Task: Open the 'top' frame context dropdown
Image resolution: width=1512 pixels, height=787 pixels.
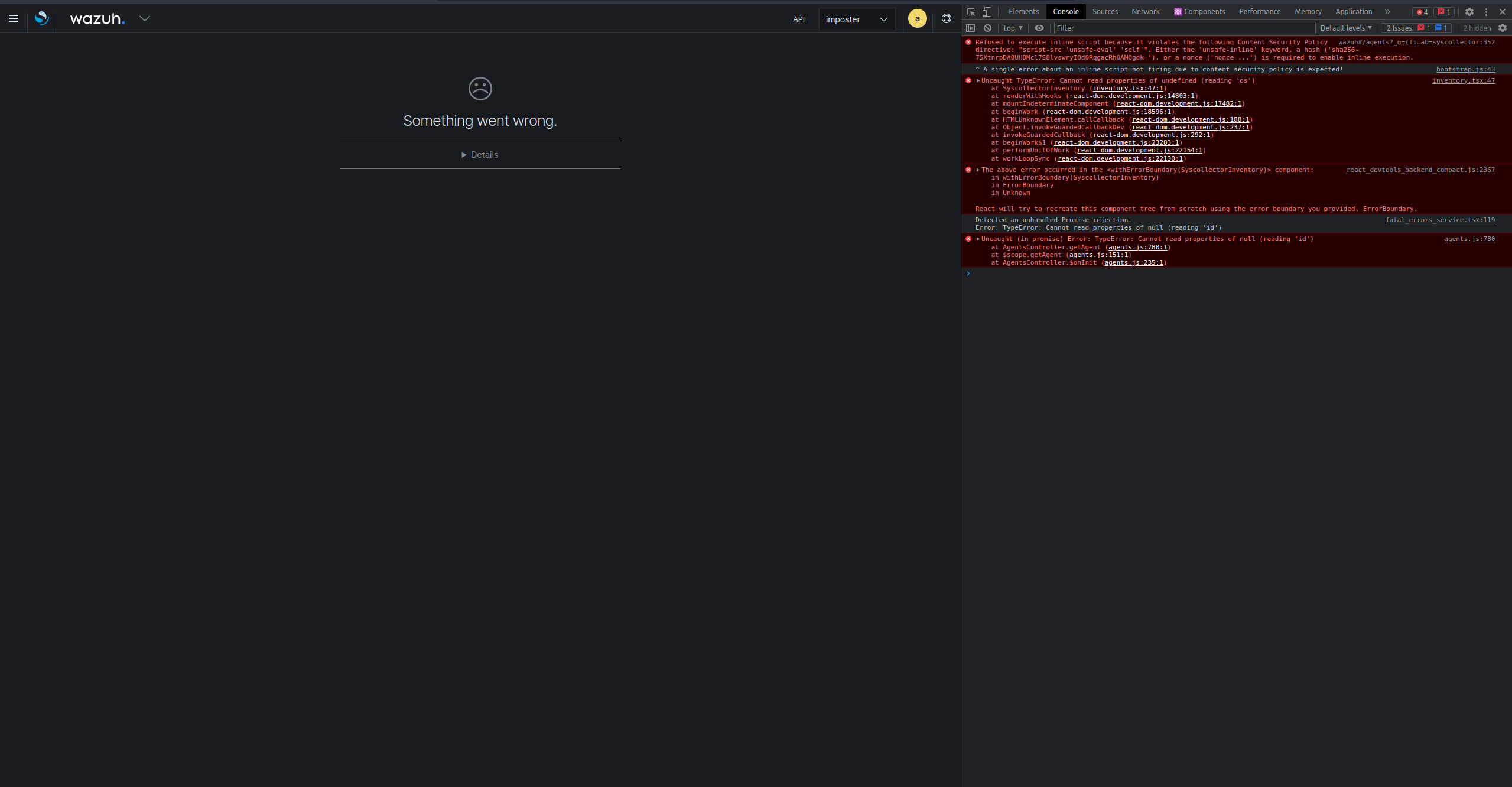Action: click(1012, 28)
